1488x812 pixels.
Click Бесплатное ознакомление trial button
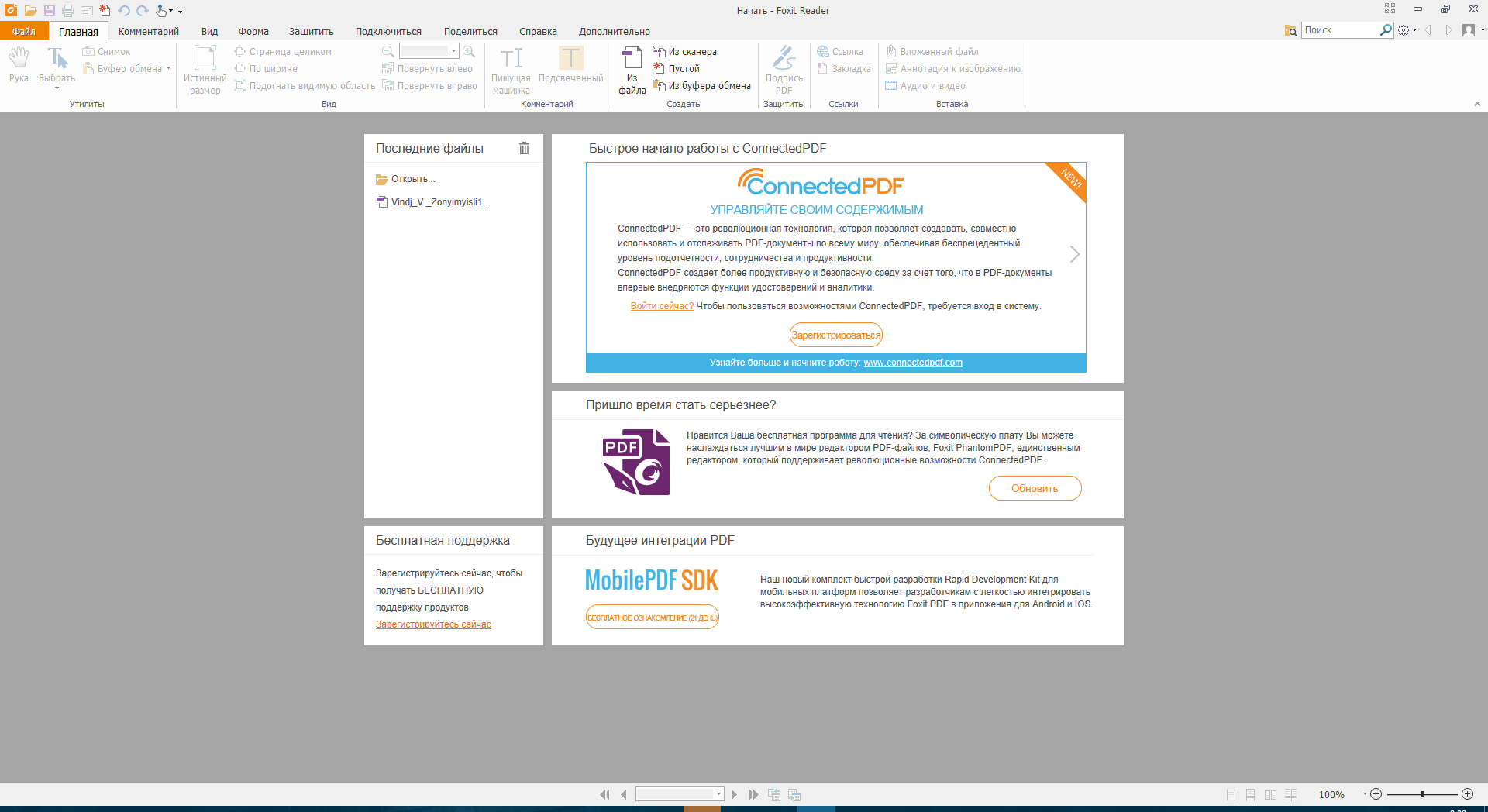(x=652, y=618)
